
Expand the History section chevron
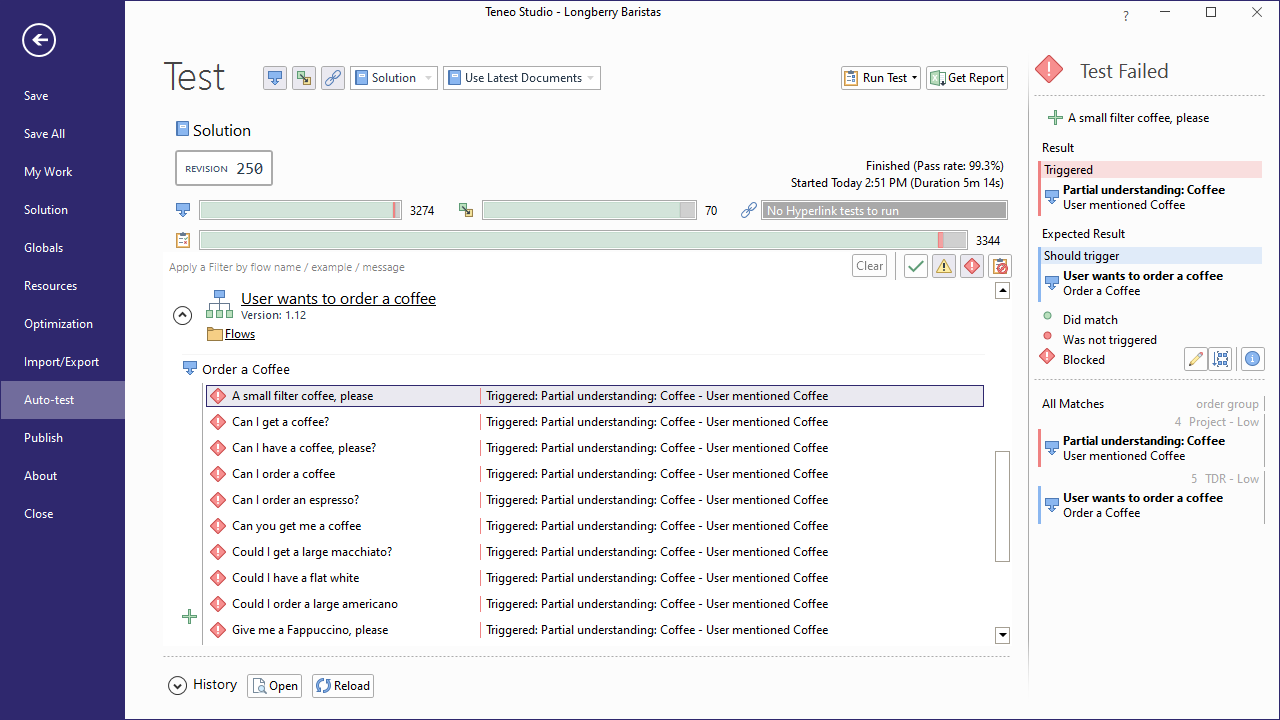tap(178, 685)
